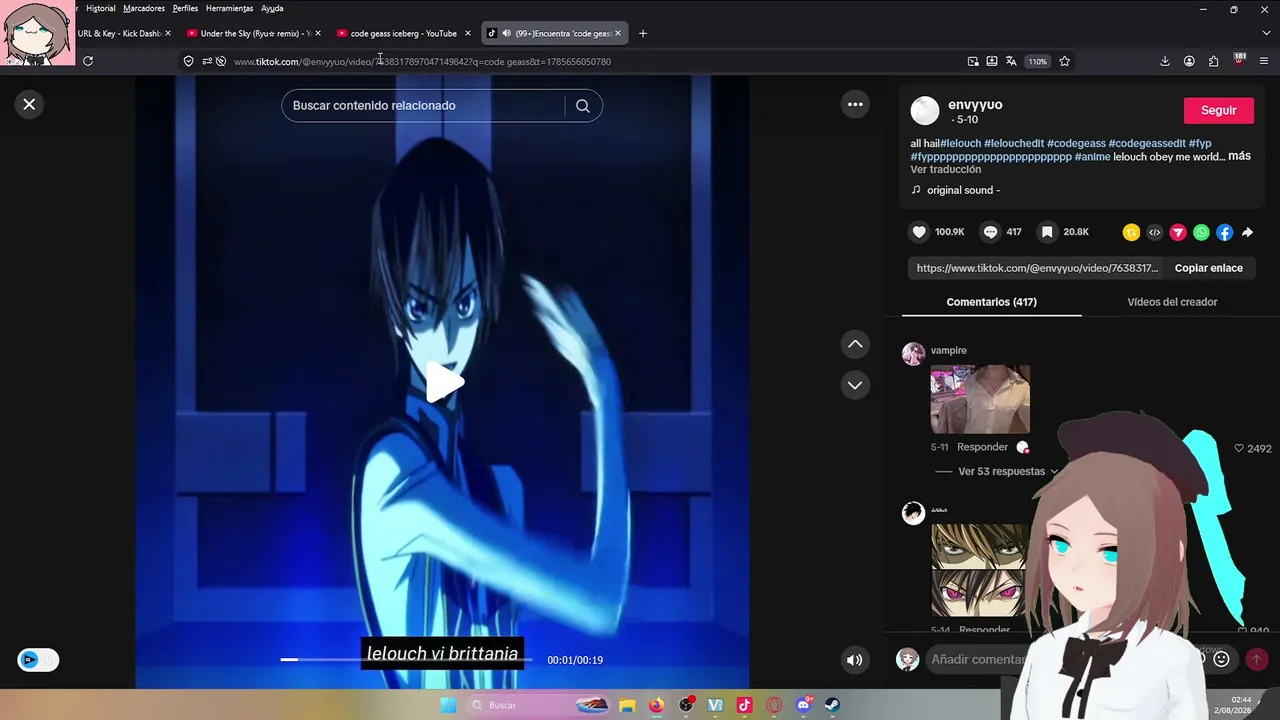This screenshot has height=720, width=1280.
Task: Toggle the floating player switch at bottom left
Action: click(x=38, y=659)
